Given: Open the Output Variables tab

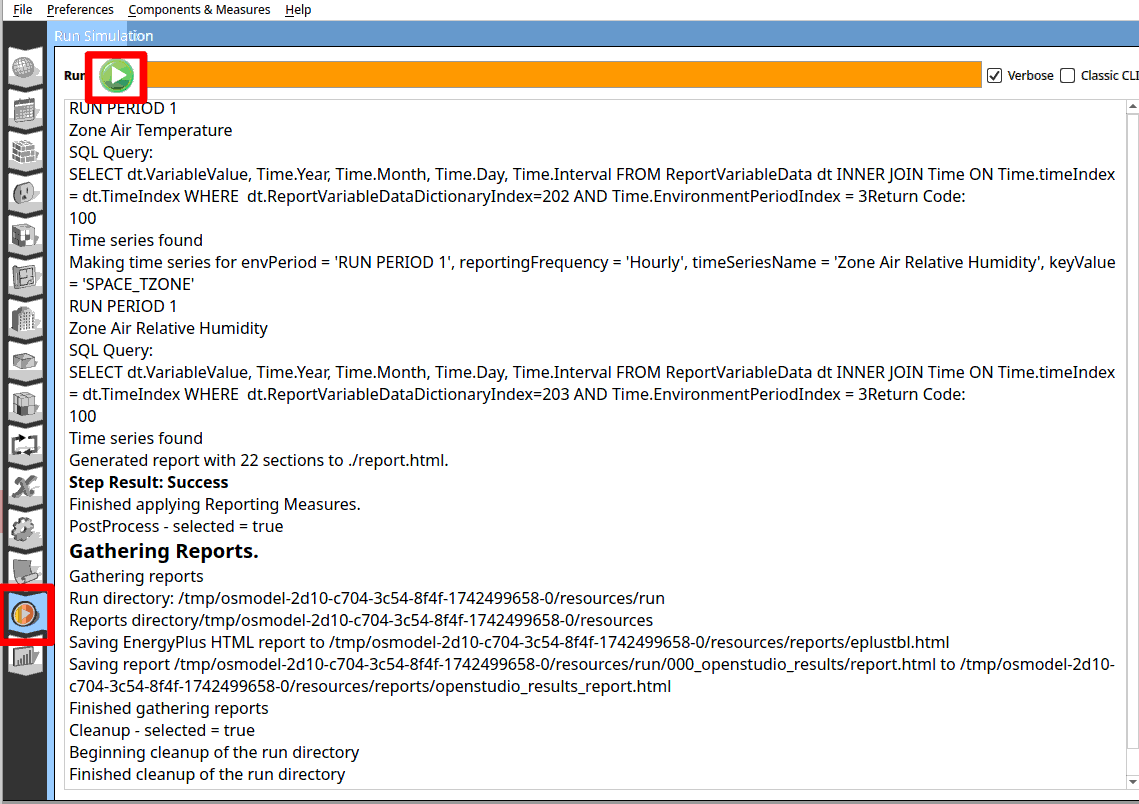Looking at the screenshot, I should point(24,487).
